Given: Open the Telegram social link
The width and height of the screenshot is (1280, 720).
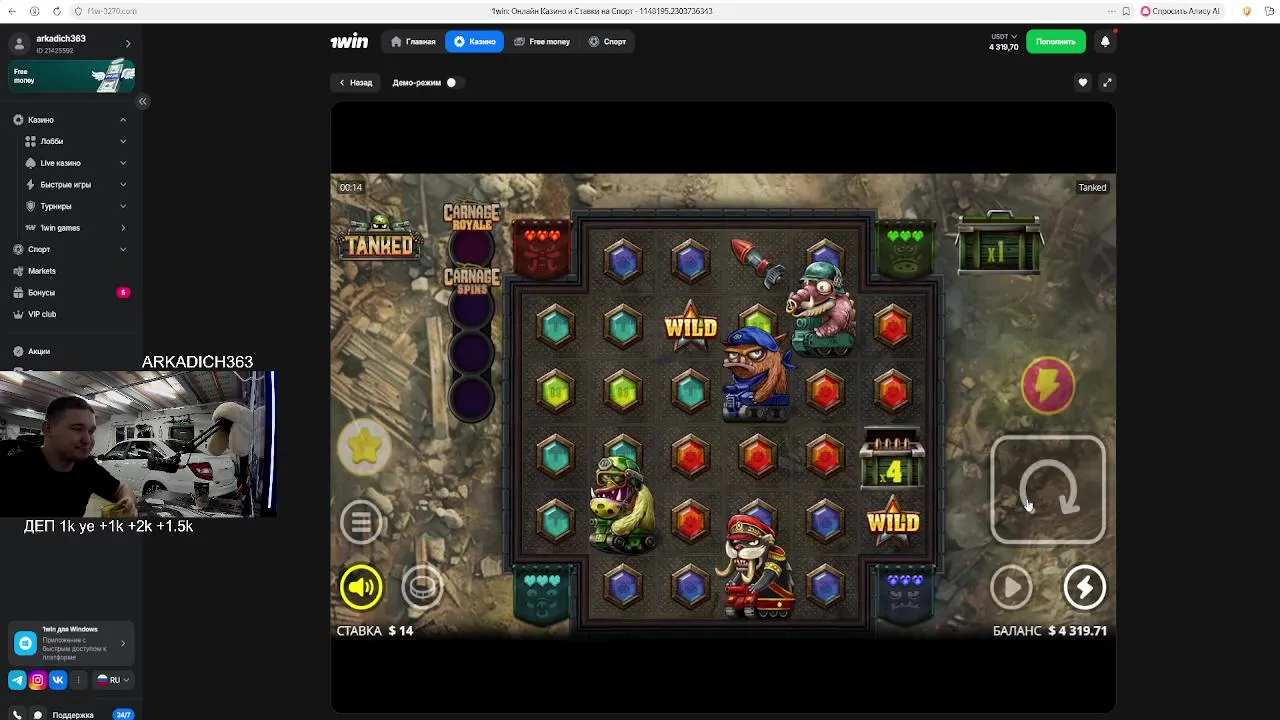Looking at the screenshot, I should tap(17, 680).
